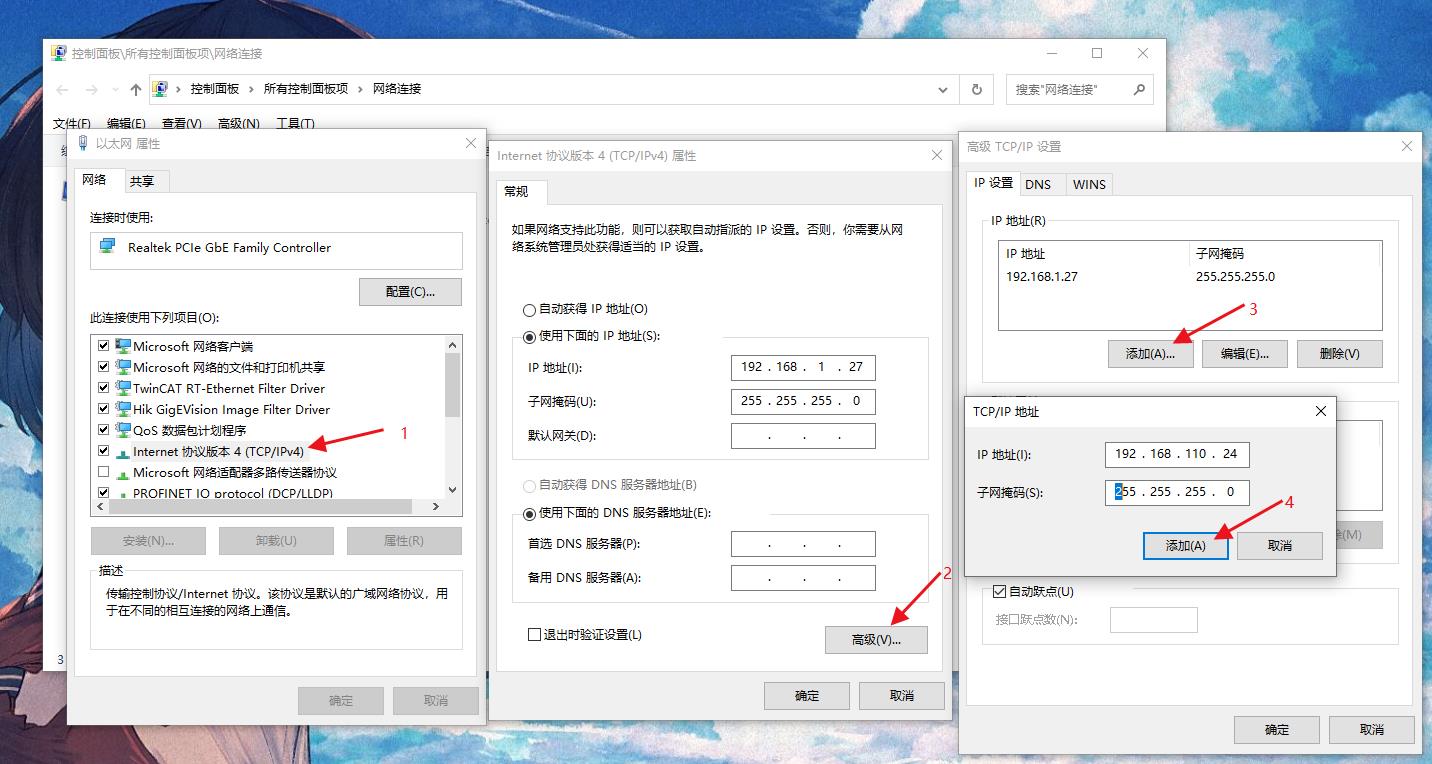Click 添加(A)... under IP address list
Viewport: 1432px width, 764px height.
pos(1150,354)
